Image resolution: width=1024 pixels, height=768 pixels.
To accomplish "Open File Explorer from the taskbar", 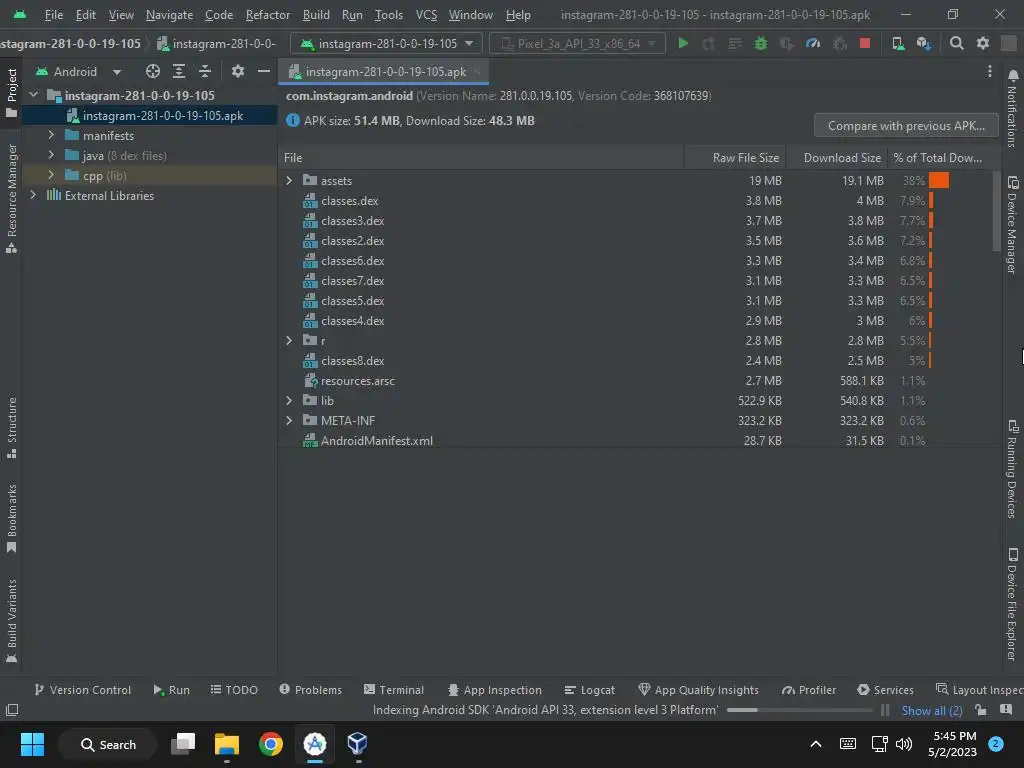I will pos(227,744).
